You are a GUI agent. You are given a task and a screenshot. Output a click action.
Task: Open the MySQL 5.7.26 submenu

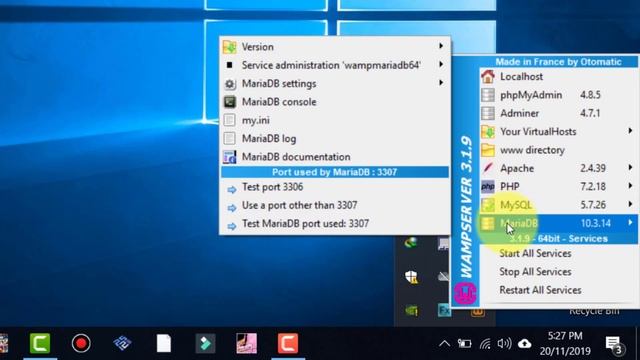(558, 205)
